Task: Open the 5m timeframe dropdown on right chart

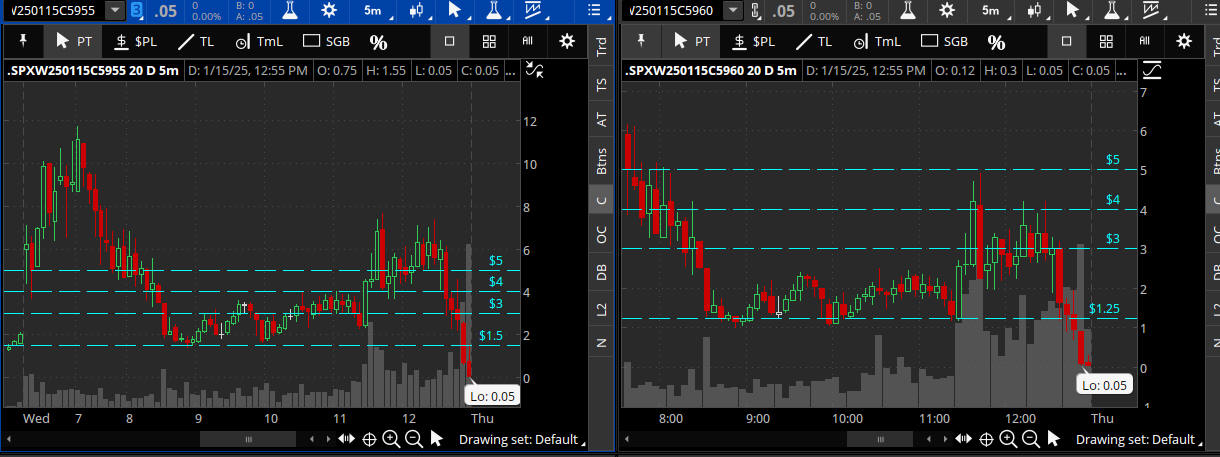Action: pos(990,10)
